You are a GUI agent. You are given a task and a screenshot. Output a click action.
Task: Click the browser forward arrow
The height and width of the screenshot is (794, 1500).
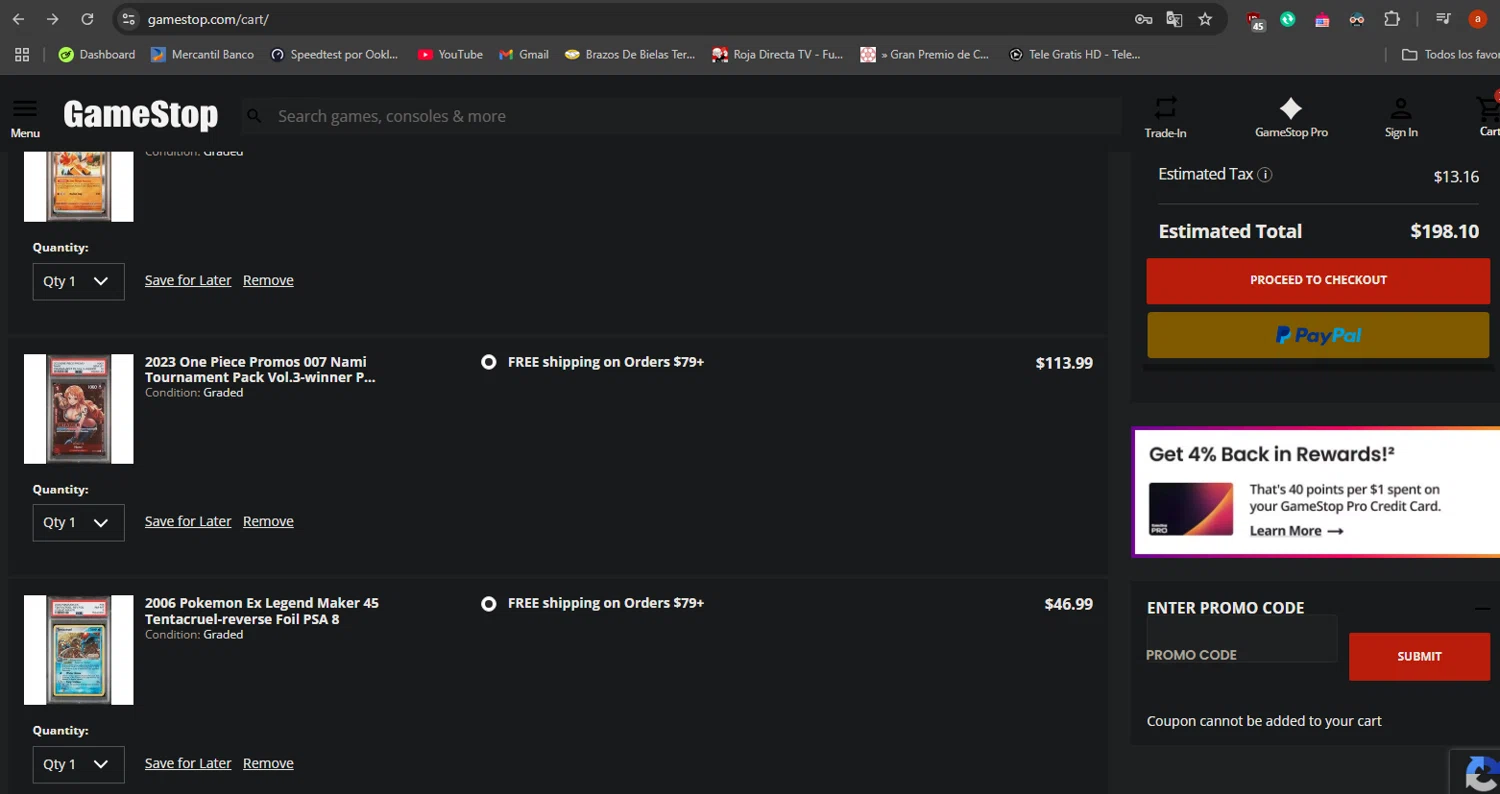[x=53, y=19]
